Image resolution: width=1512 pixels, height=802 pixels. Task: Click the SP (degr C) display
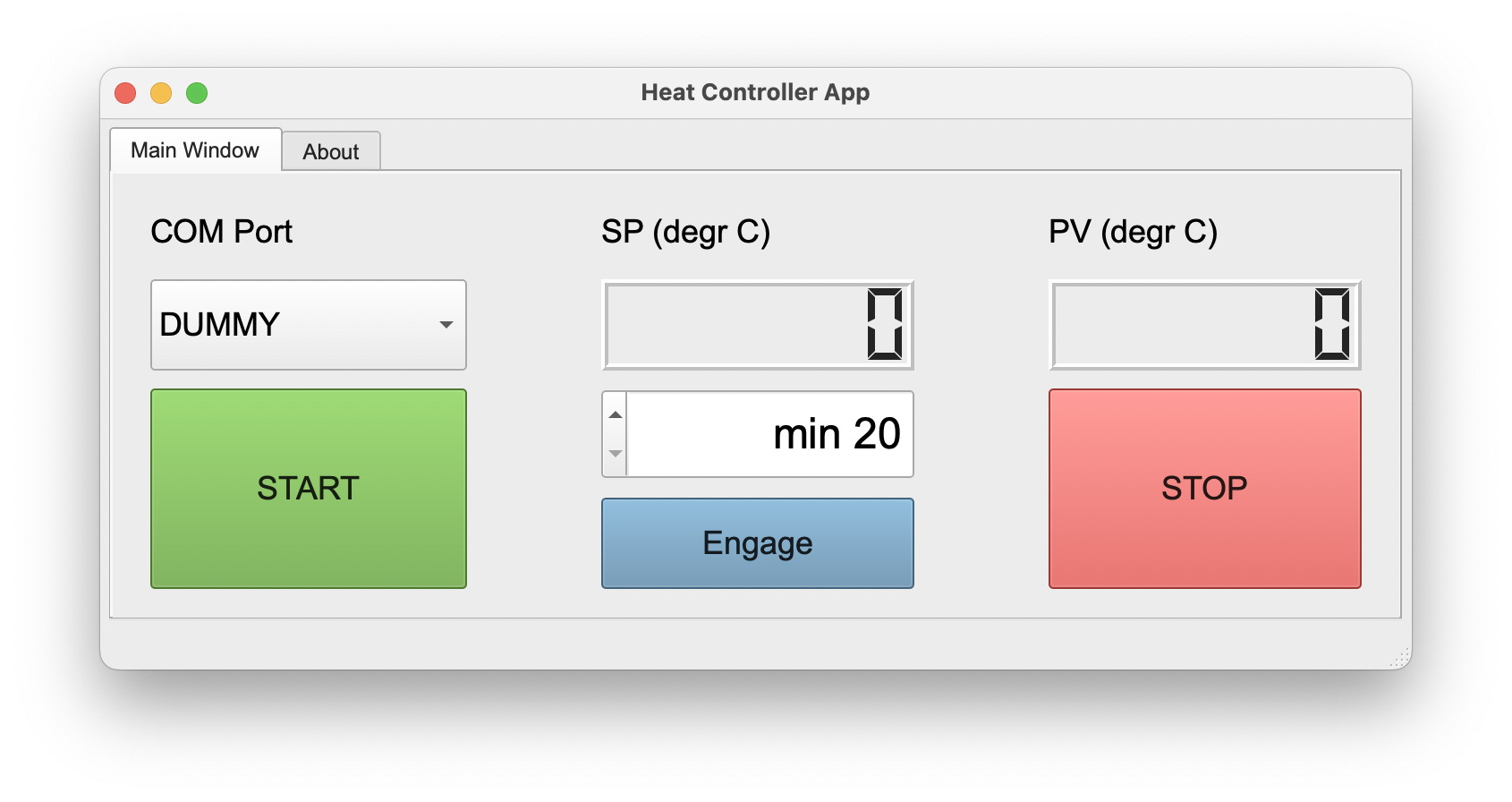[x=757, y=325]
